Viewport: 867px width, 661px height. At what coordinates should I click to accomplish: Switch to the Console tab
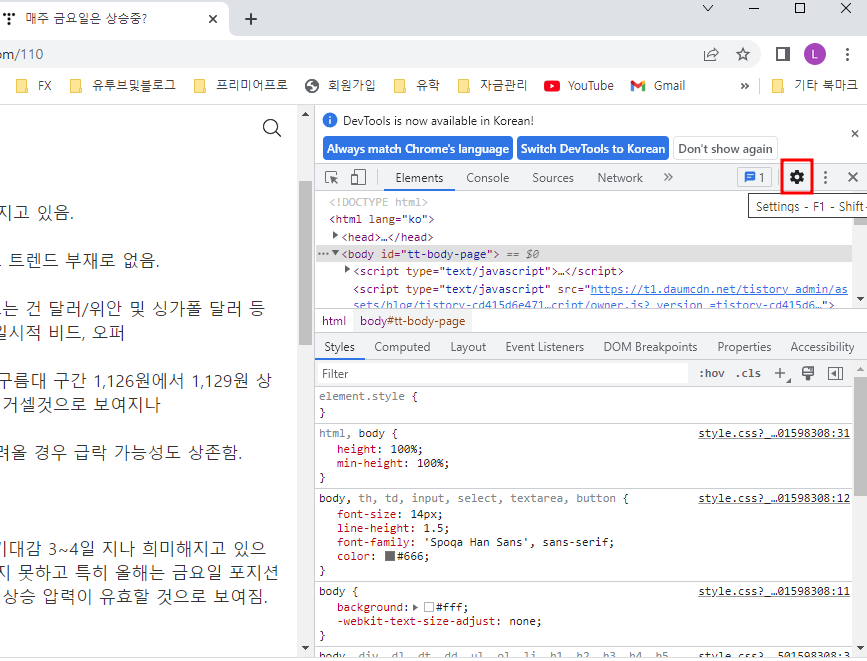pos(487,178)
